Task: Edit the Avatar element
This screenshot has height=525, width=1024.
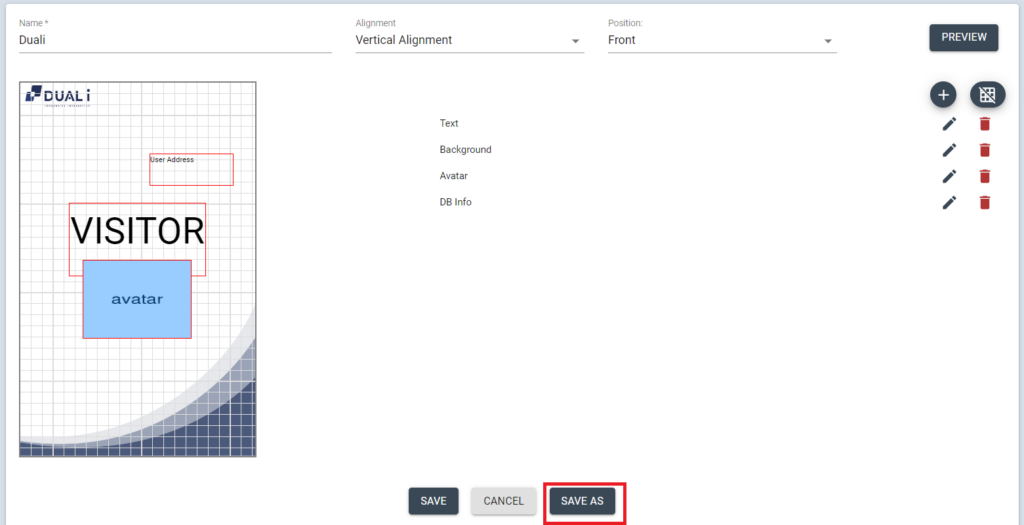Action: 949,176
